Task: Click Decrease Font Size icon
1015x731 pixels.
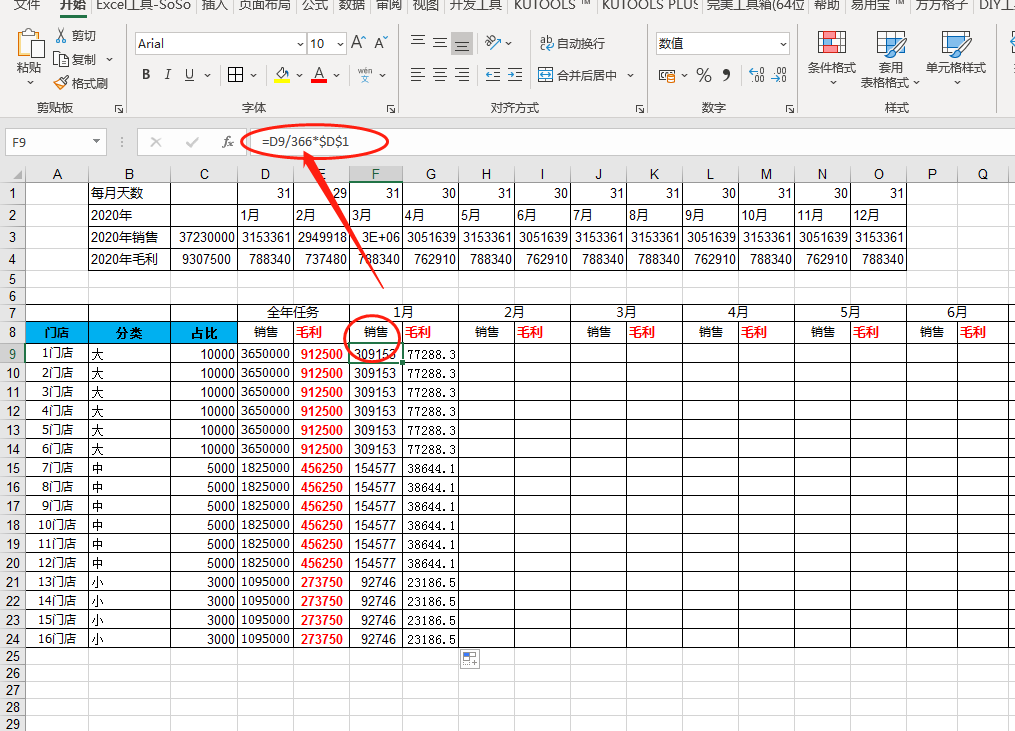Action: (381, 43)
